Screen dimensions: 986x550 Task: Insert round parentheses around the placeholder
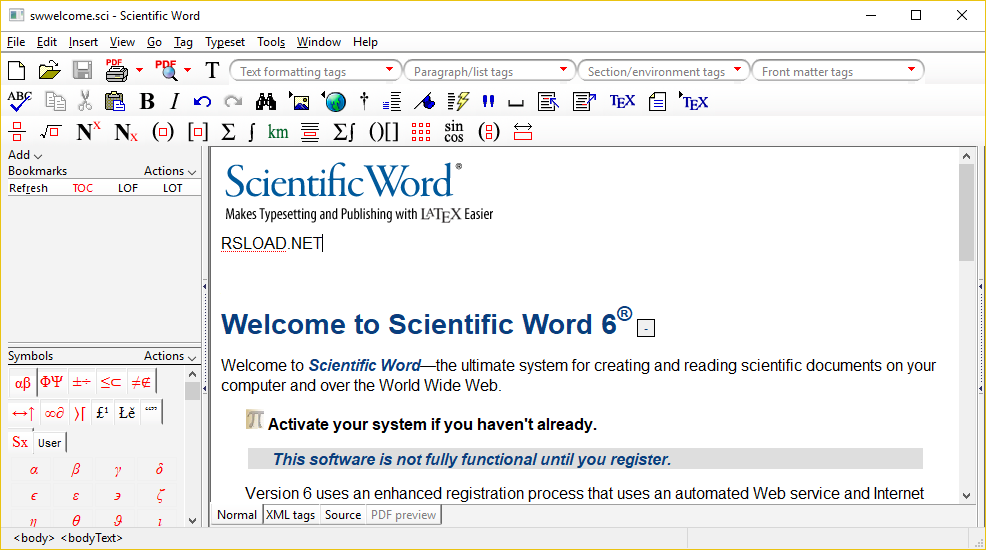[163, 132]
